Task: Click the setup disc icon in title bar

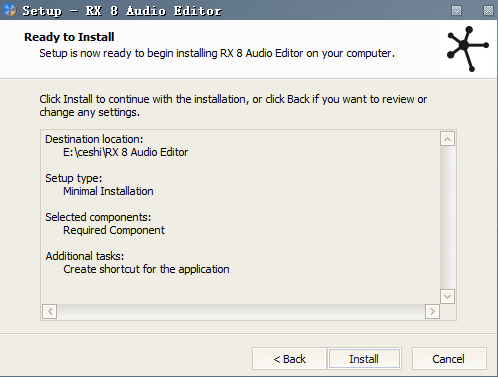Action: point(10,10)
